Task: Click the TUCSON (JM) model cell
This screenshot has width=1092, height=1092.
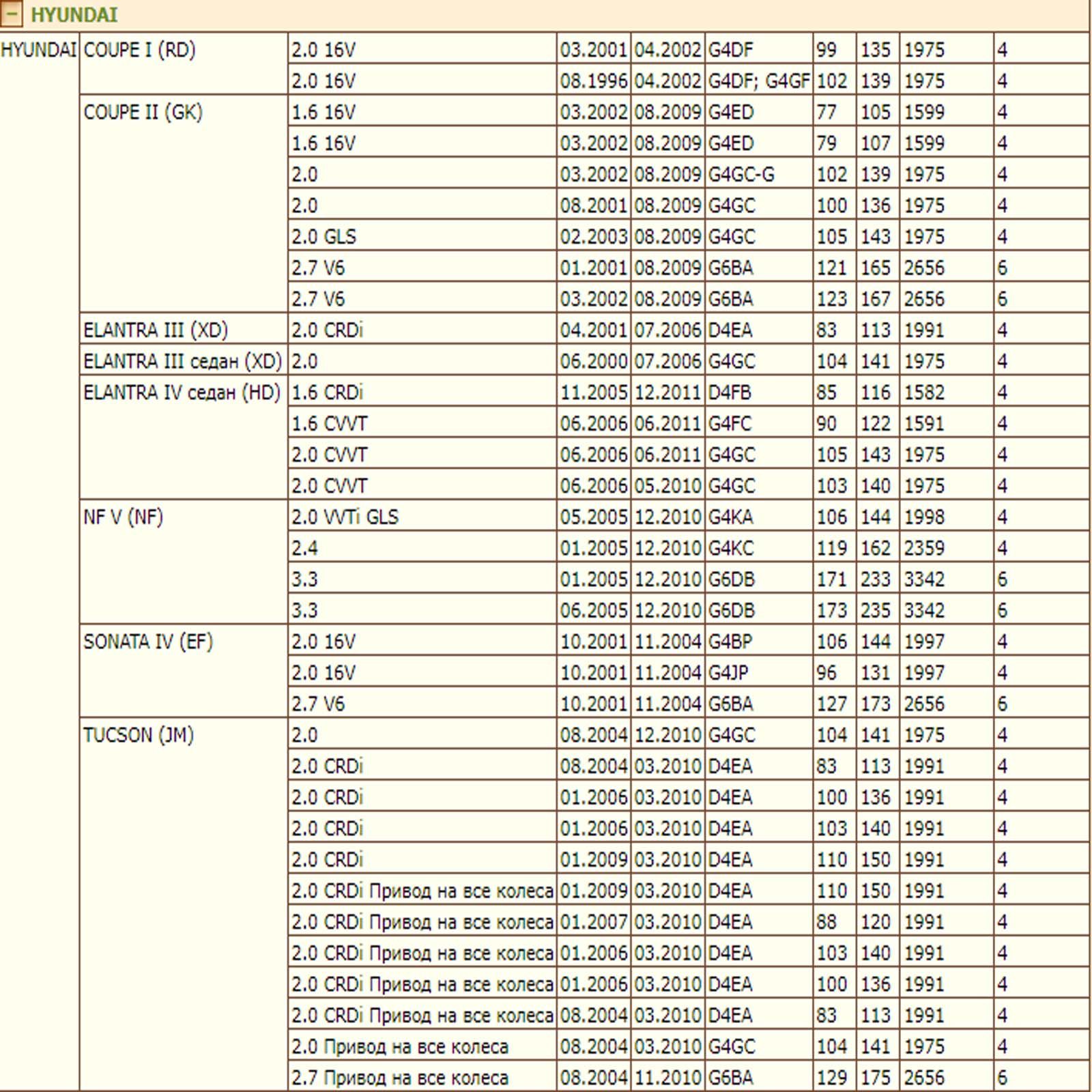Action: tap(139, 735)
